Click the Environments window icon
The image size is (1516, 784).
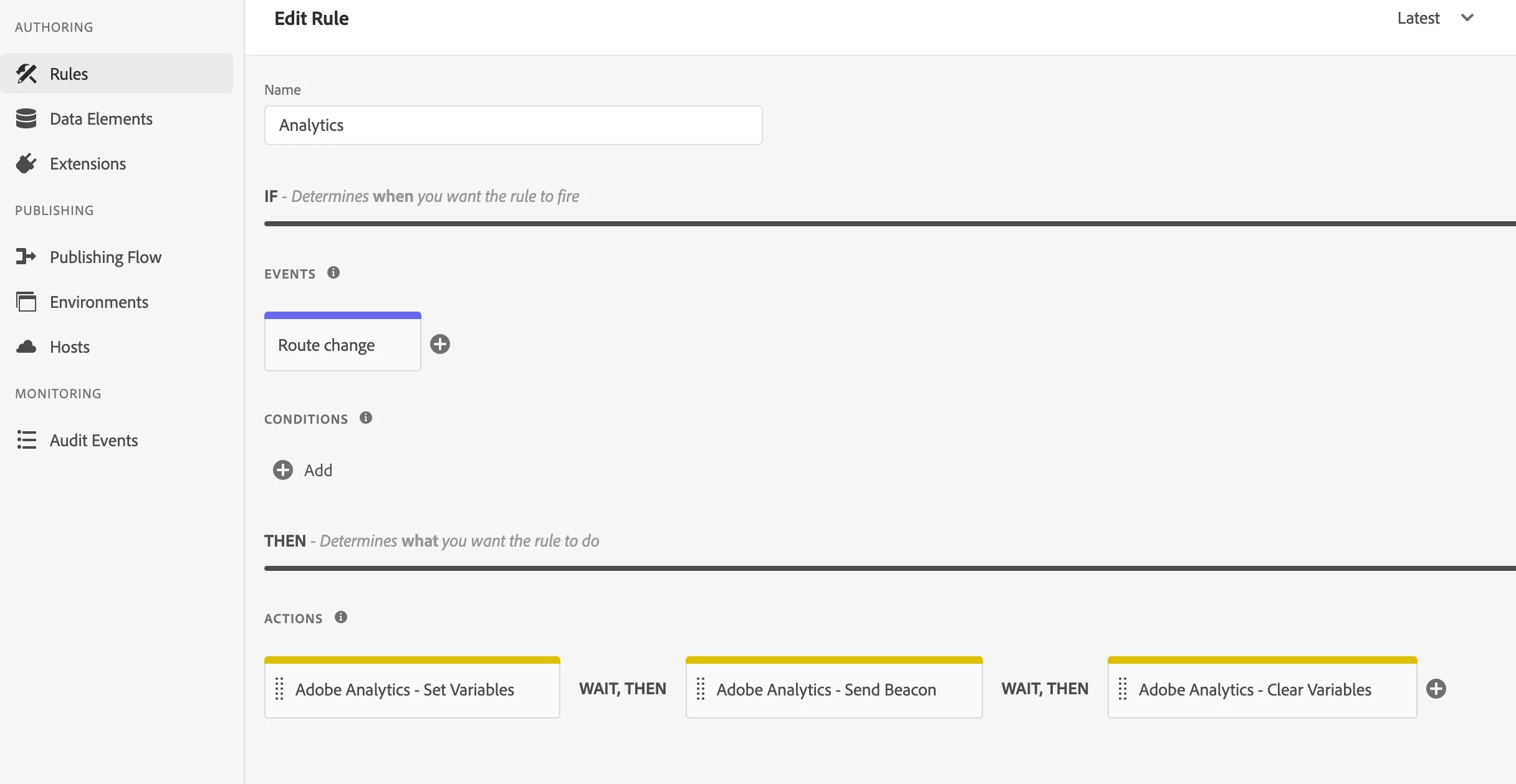26,302
